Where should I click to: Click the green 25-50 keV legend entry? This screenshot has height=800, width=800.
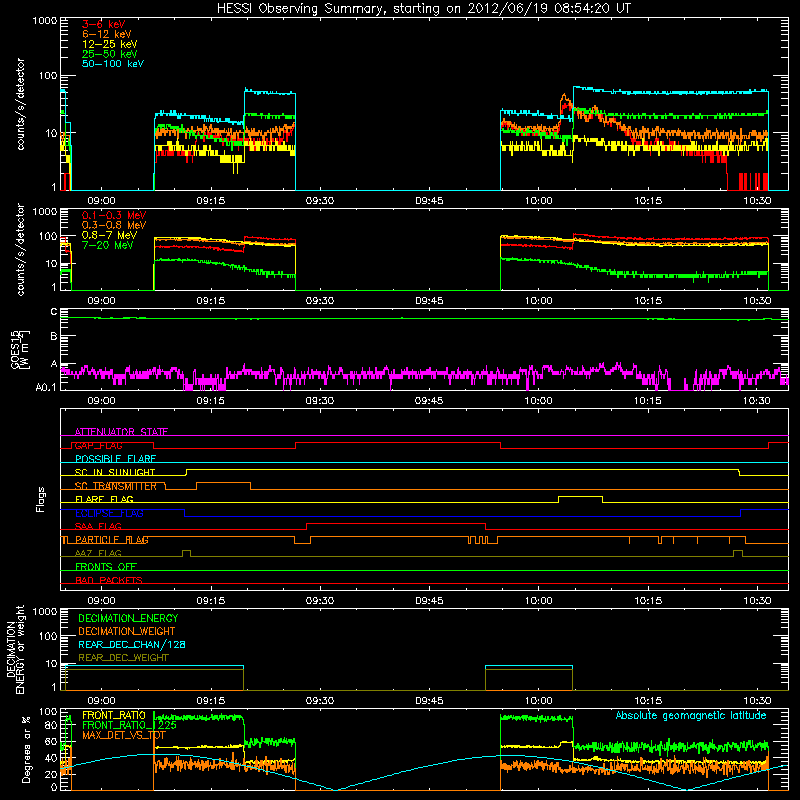(x=109, y=54)
